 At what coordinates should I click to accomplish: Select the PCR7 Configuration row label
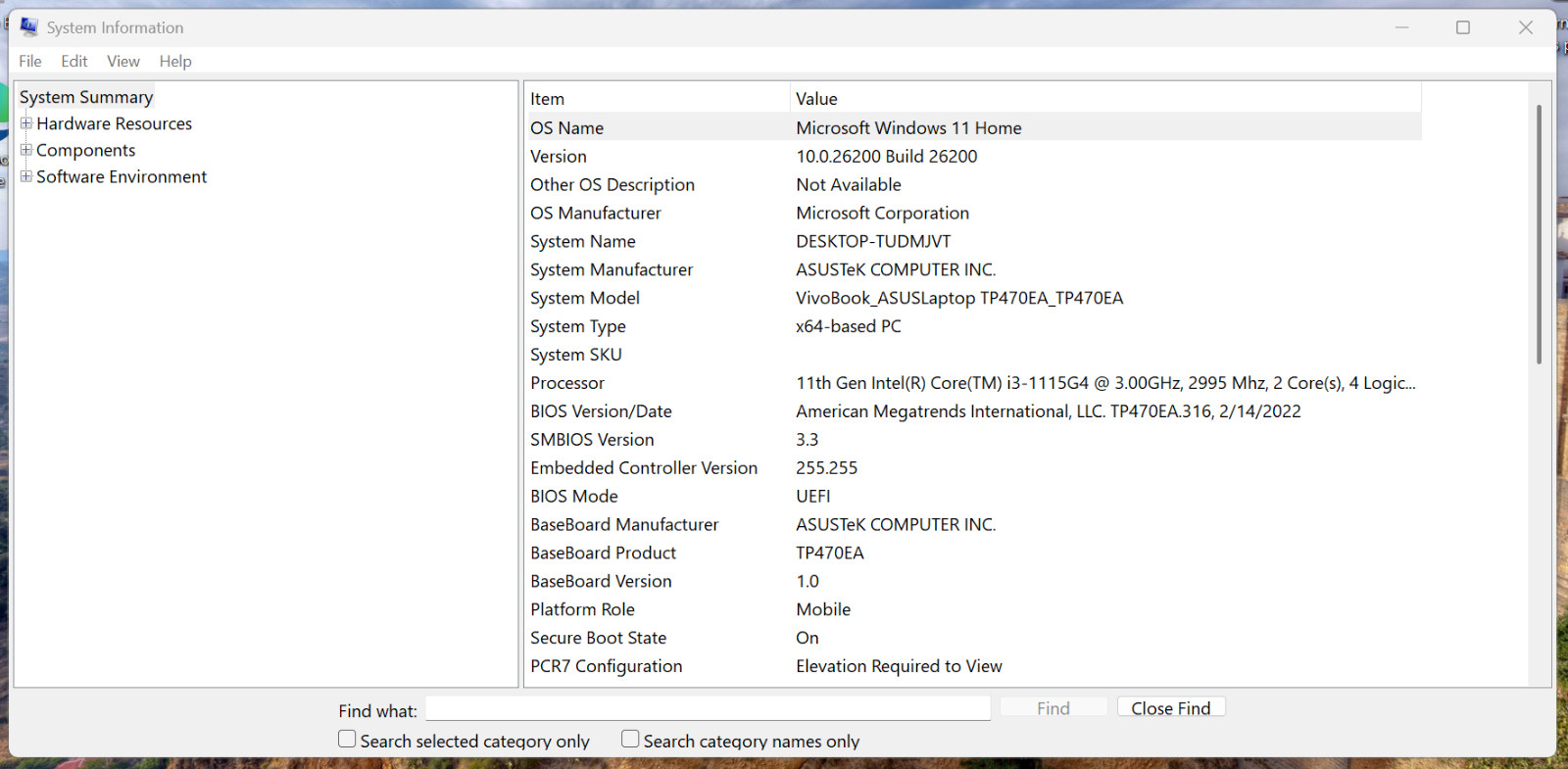pos(606,667)
